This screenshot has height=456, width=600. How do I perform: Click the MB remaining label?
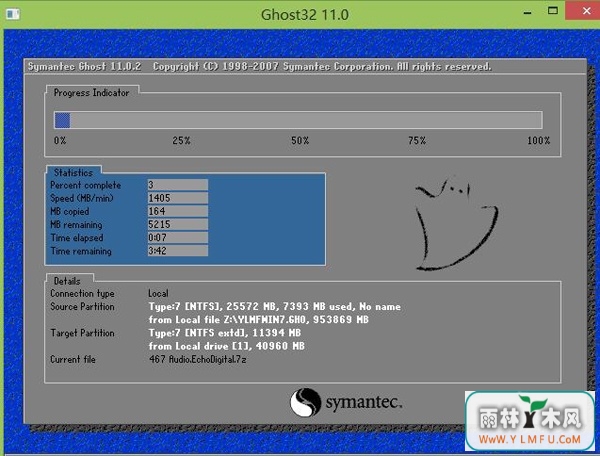(76, 225)
